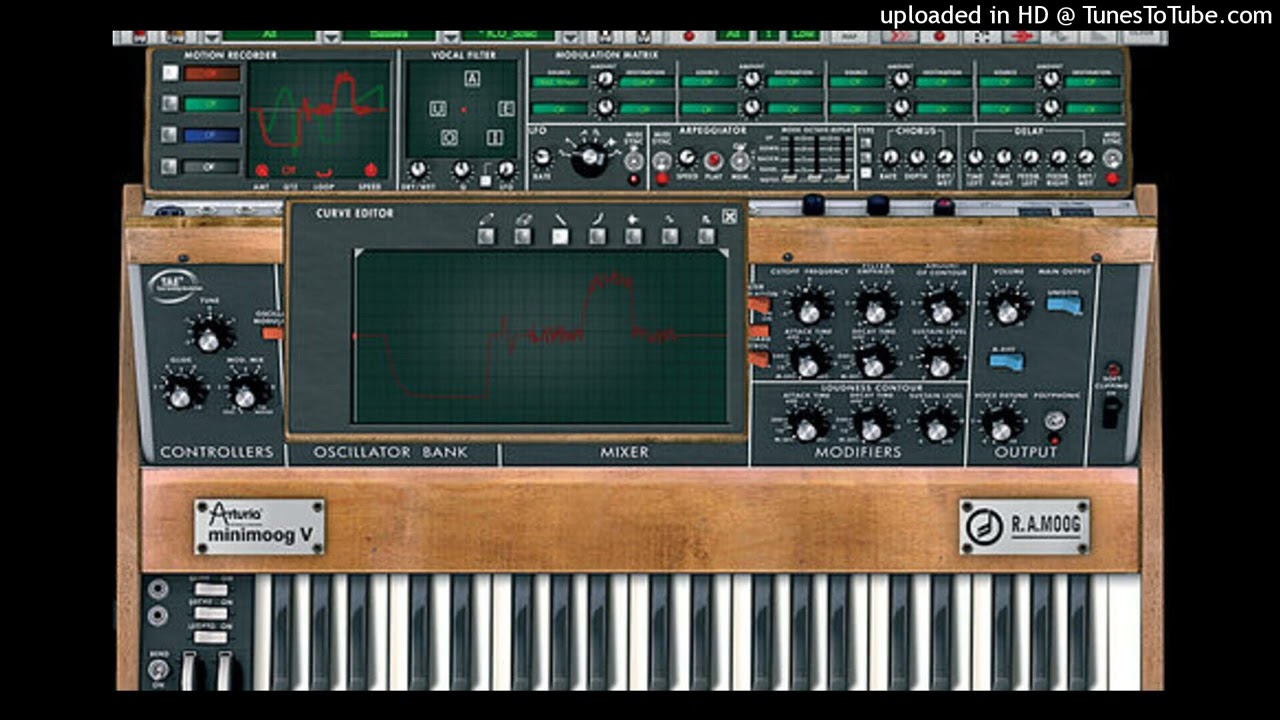Open the Mod Wheel source field in Modulation Matrix
This screenshot has width=1280, height=720.
(560, 81)
